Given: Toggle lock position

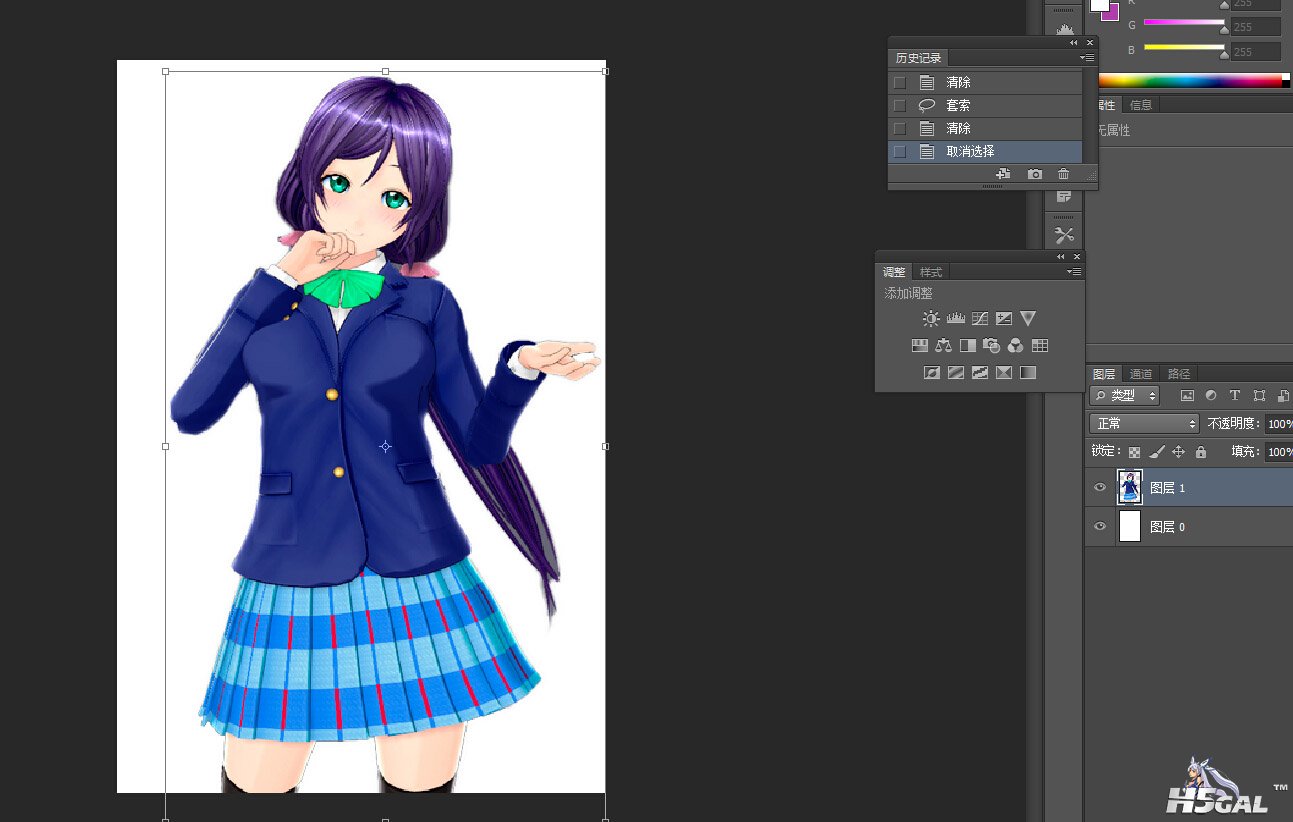Looking at the screenshot, I should [1179, 452].
